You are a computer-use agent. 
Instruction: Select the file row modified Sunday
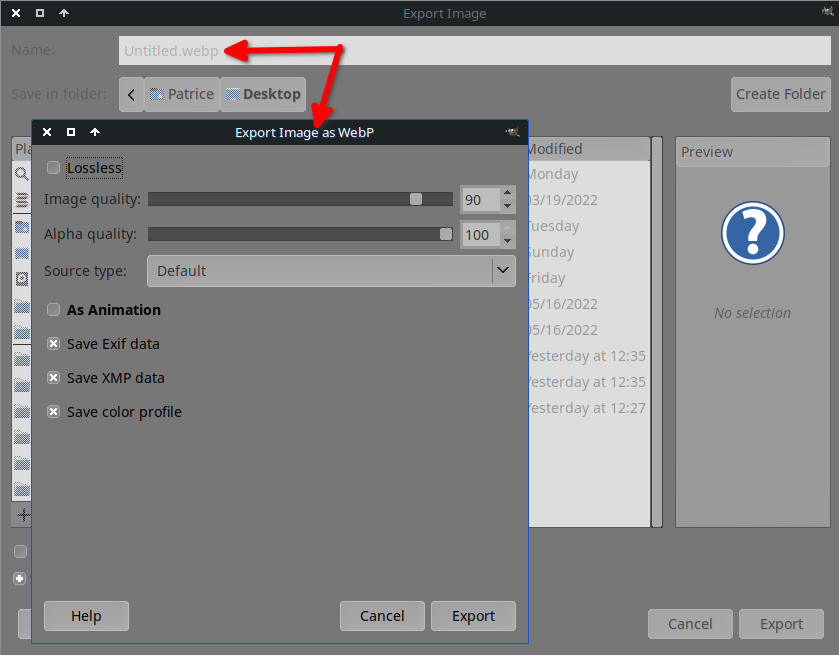point(589,252)
